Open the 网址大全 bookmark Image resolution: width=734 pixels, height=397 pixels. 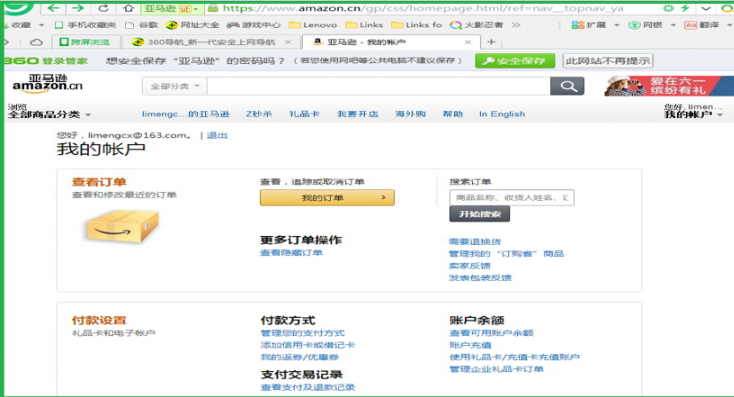click(x=192, y=25)
